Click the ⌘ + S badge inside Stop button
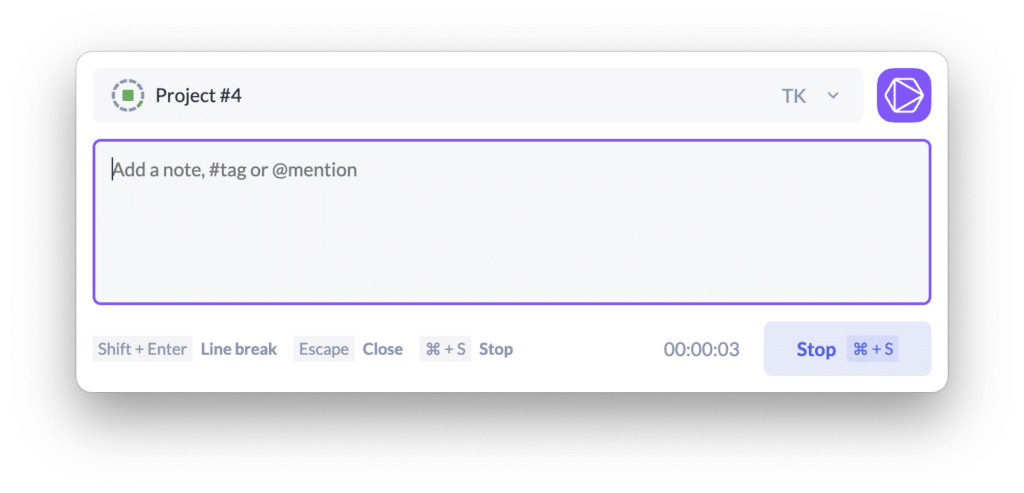Image resolution: width=1024 pixels, height=493 pixels. [x=872, y=349]
